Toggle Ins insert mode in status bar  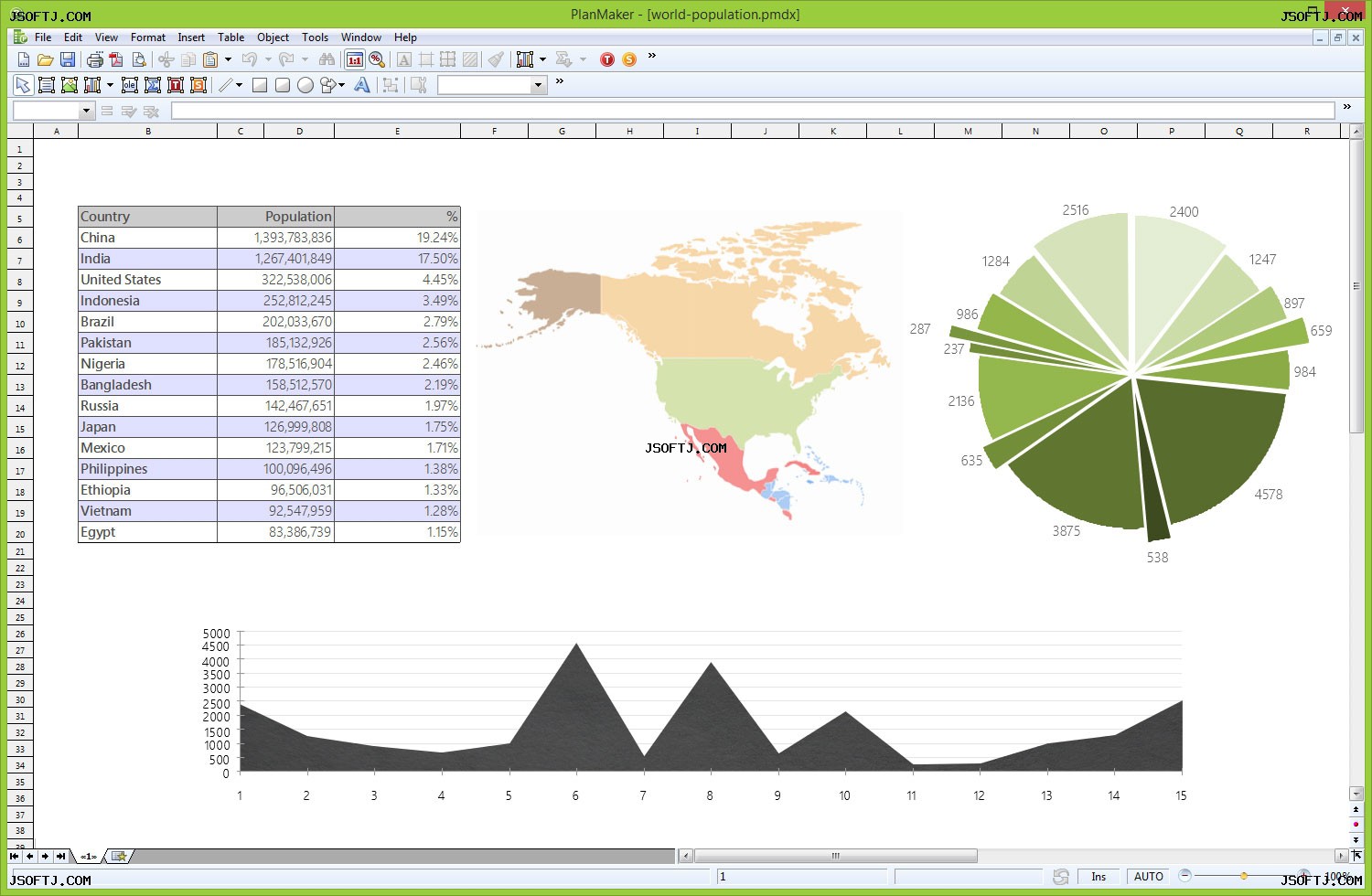pos(1099,877)
